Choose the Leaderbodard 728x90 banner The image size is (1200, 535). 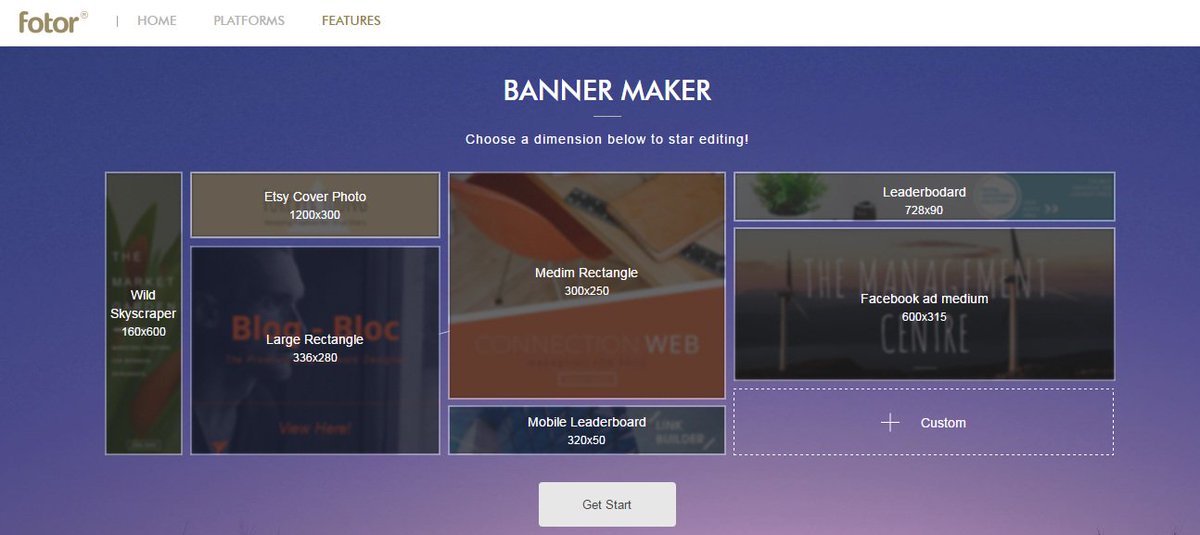pos(924,197)
